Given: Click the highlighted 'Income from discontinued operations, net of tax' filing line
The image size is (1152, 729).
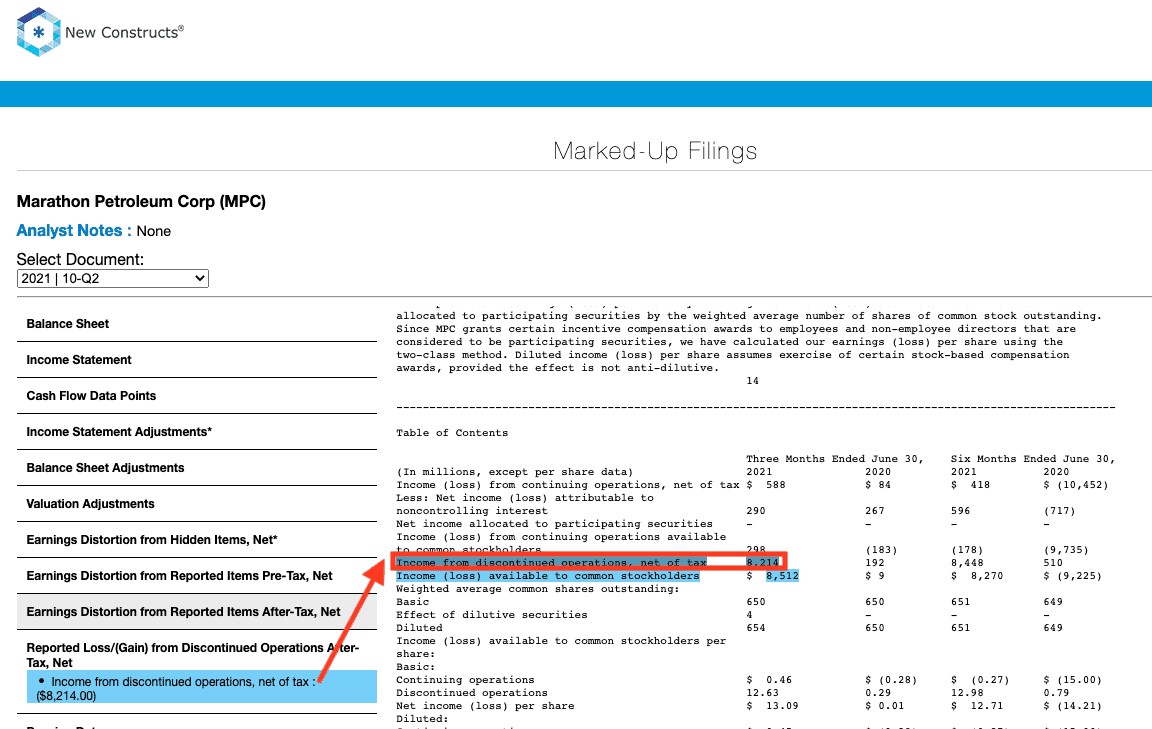Looking at the screenshot, I should coord(551,563).
